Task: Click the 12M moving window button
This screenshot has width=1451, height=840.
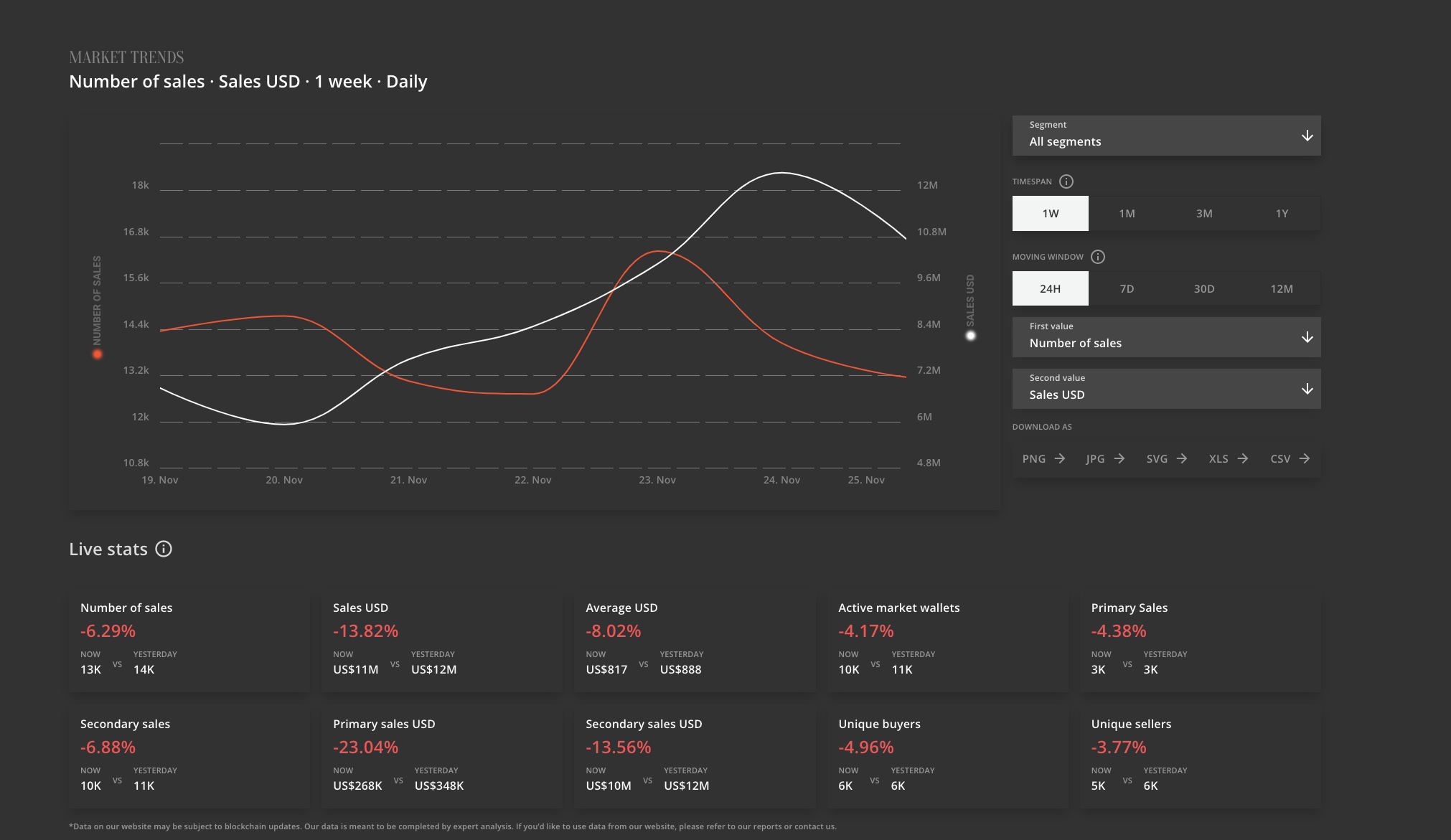Action: pyautogui.click(x=1282, y=288)
